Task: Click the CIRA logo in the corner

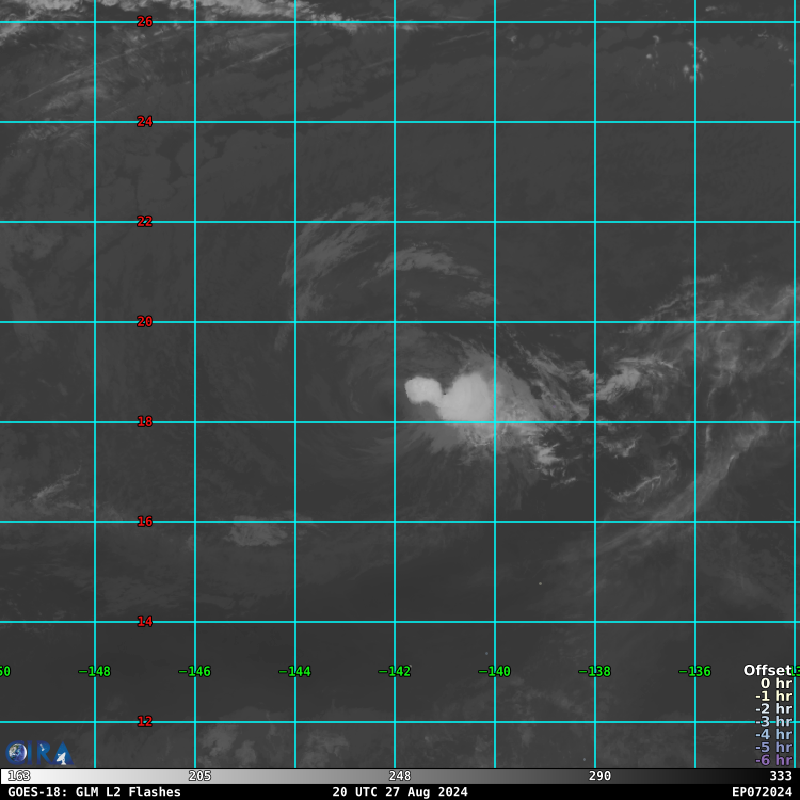Action: click(38, 753)
